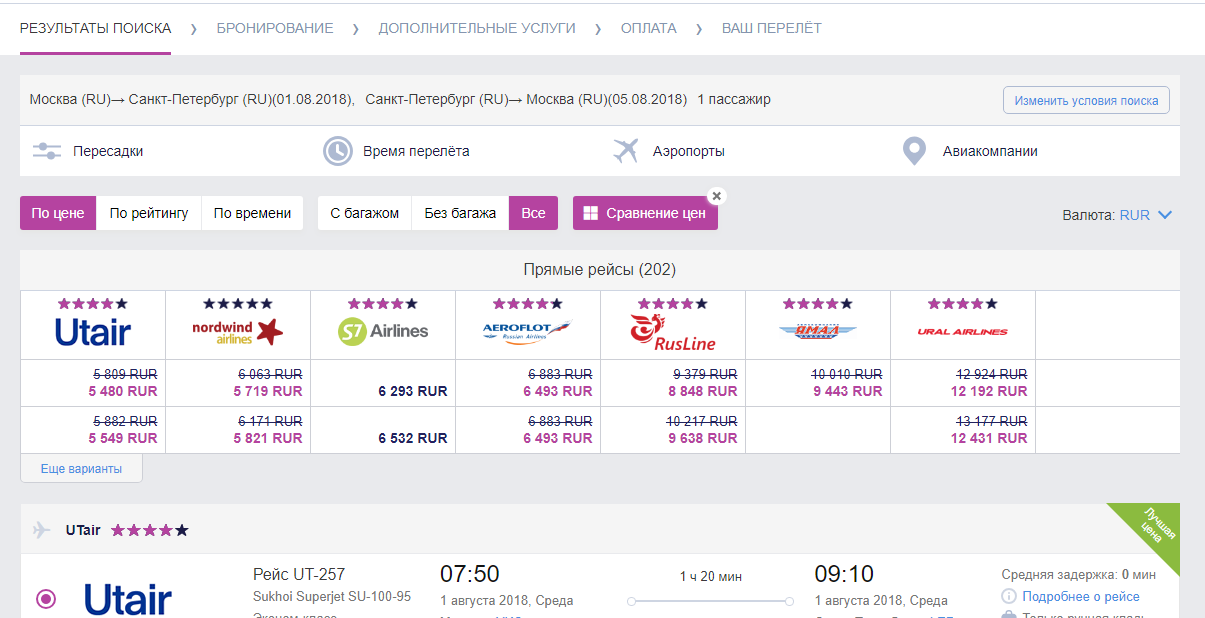Select Aeroflot's 6 493 RUR price

[x=557, y=391]
